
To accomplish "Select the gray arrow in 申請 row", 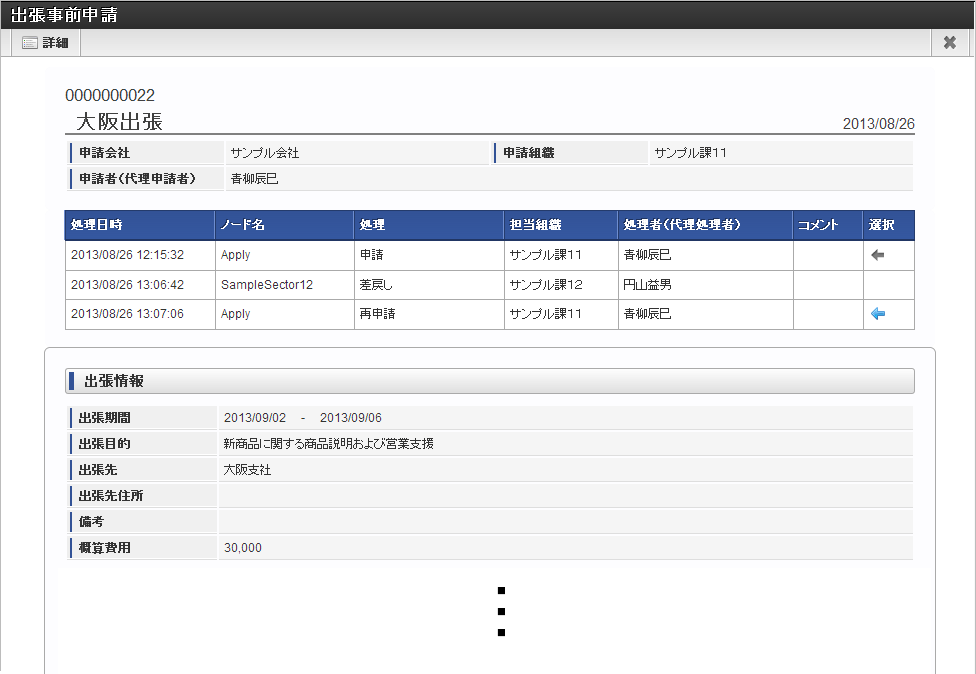I will pos(878,255).
